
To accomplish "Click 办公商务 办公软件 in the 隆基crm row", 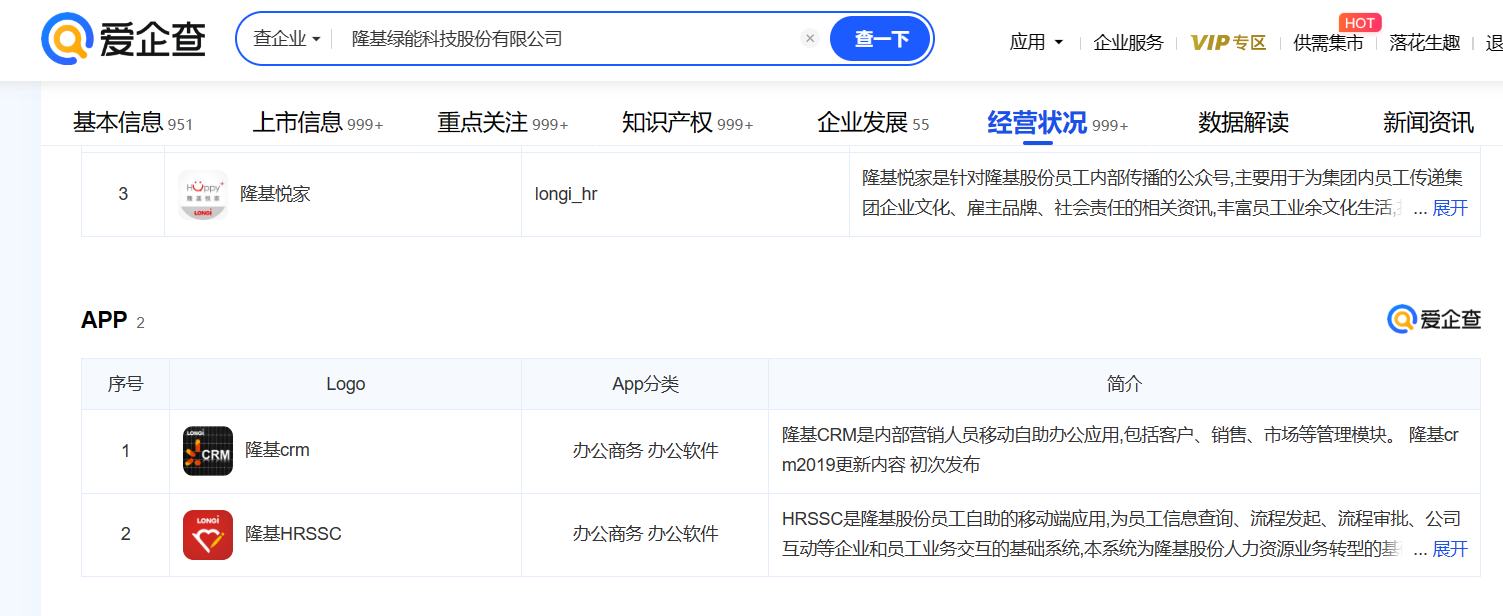I will click(645, 451).
